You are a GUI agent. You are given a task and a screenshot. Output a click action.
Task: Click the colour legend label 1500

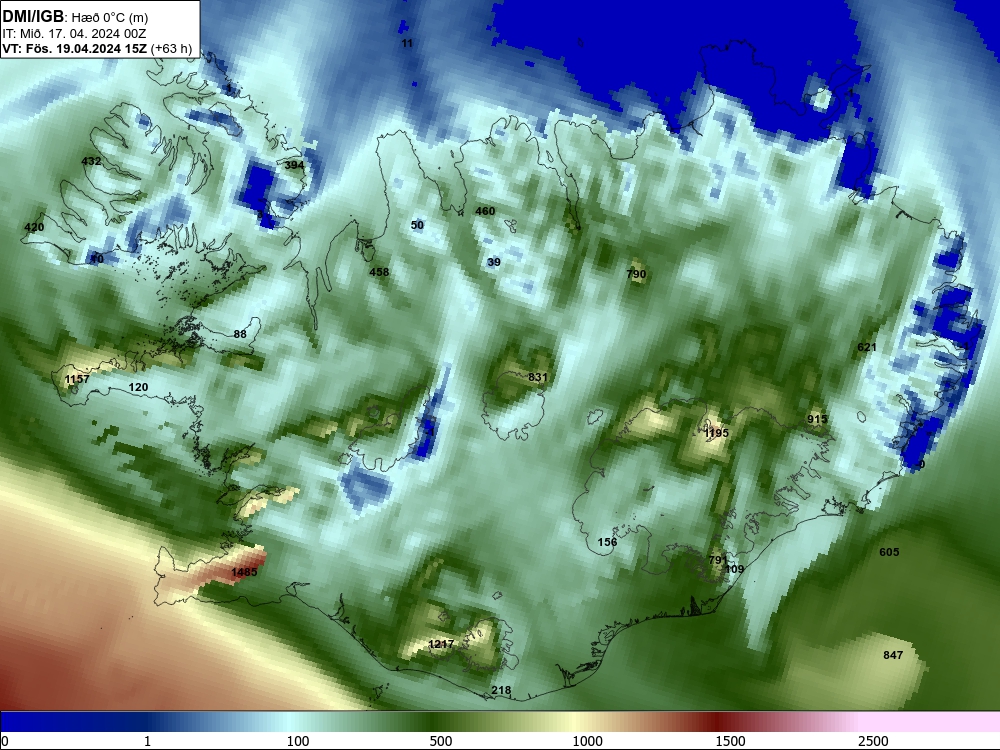tap(730, 741)
